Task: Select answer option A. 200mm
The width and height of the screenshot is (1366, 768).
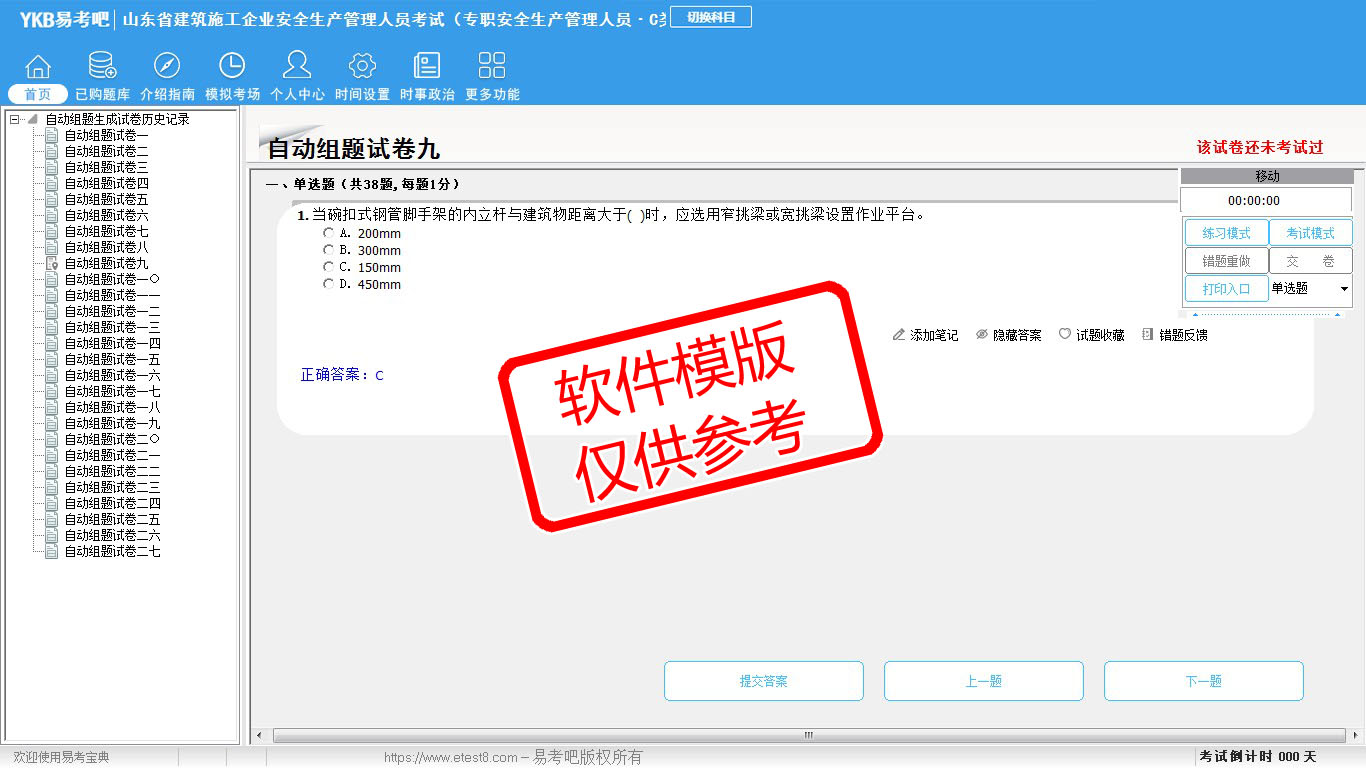Action: pyautogui.click(x=329, y=233)
